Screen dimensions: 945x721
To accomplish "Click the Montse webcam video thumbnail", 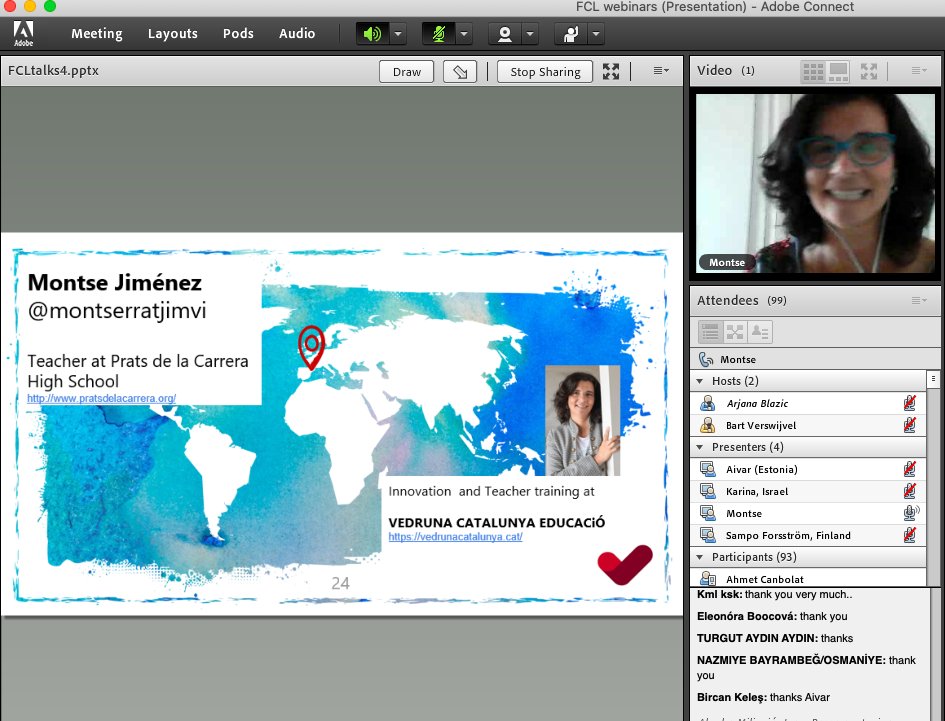I will tap(815, 183).
